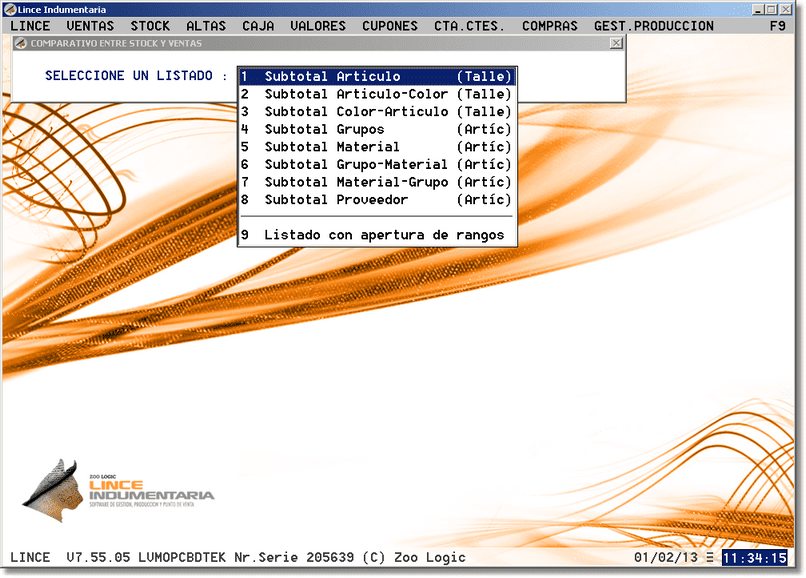Screen dimensions: 806x578
Task: Select listing 3 Subtotal Color-Articulo (Talle)
Action: (377, 112)
